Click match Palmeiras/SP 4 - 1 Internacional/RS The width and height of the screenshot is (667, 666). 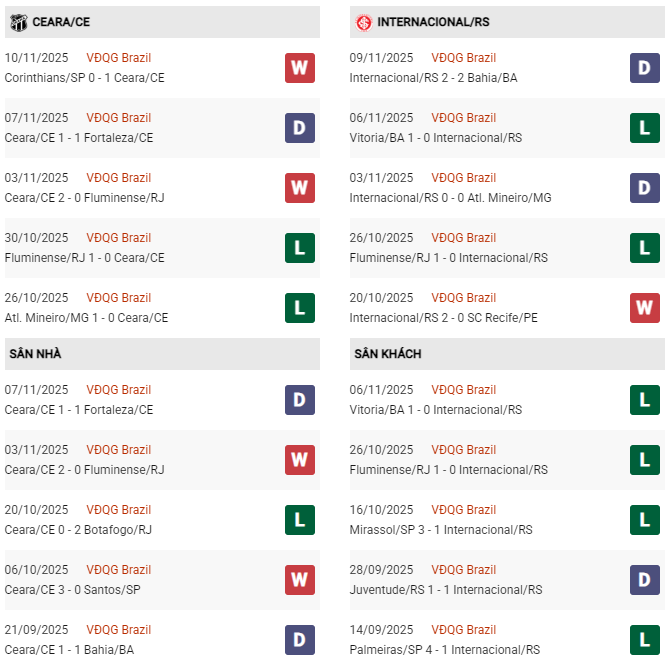(x=441, y=650)
